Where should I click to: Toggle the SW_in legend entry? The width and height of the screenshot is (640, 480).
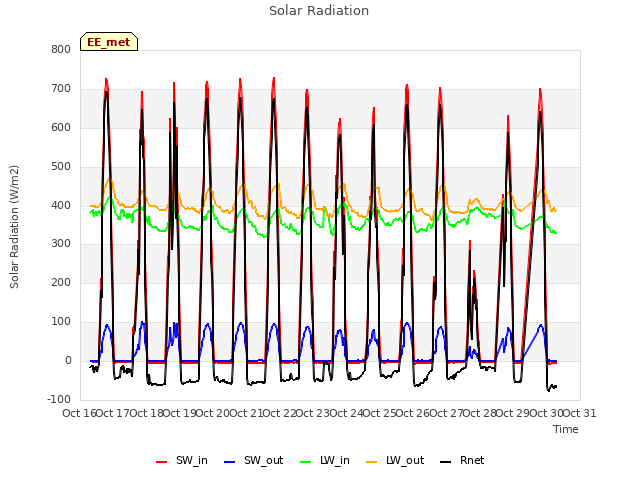pyautogui.click(x=182, y=460)
